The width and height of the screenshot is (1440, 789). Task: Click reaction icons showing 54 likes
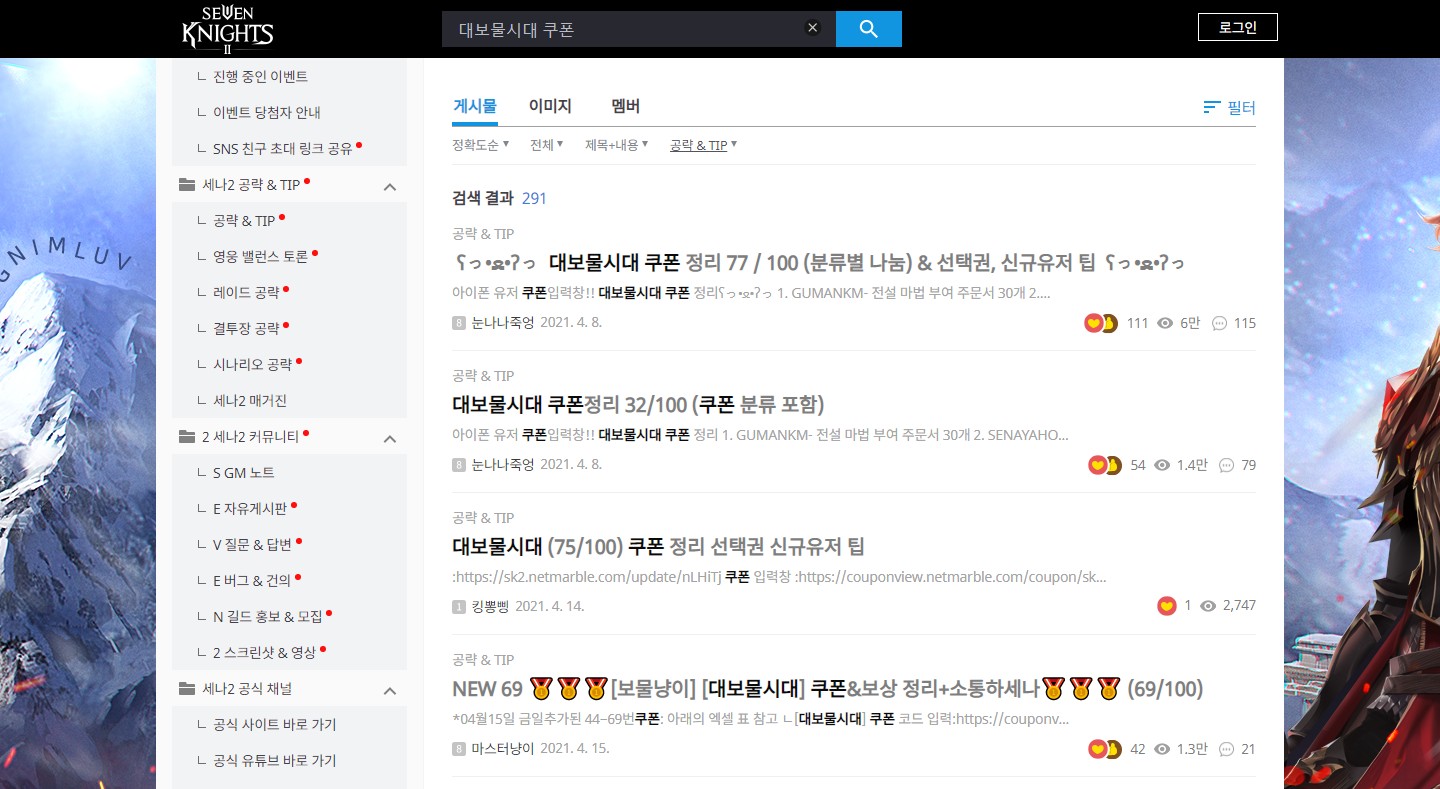[1104, 465]
